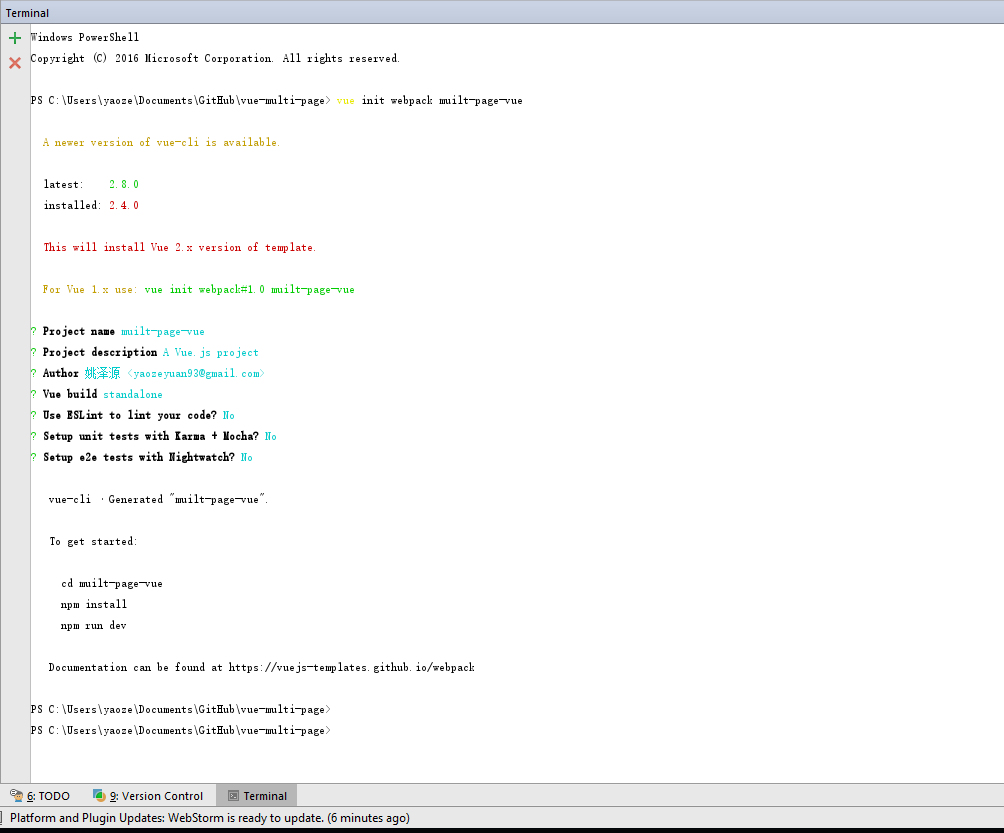Open a new terminal session with the plus icon

point(15,38)
